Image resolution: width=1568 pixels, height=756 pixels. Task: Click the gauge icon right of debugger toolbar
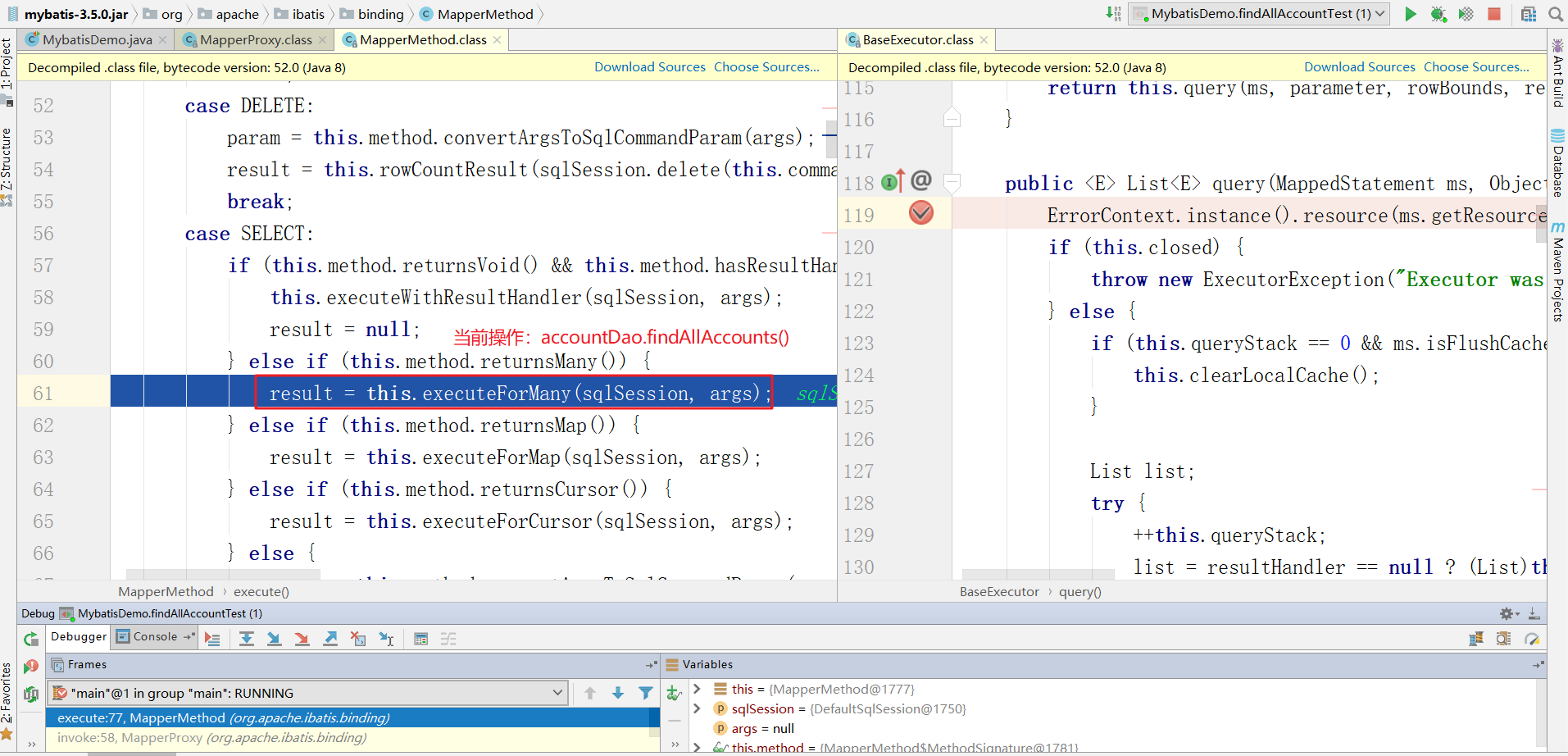coord(1531,640)
